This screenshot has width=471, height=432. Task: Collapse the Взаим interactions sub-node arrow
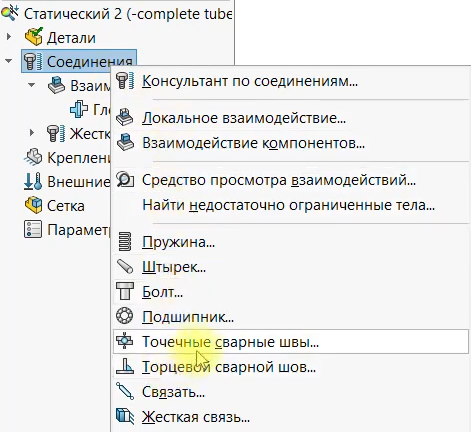click(x=32, y=85)
